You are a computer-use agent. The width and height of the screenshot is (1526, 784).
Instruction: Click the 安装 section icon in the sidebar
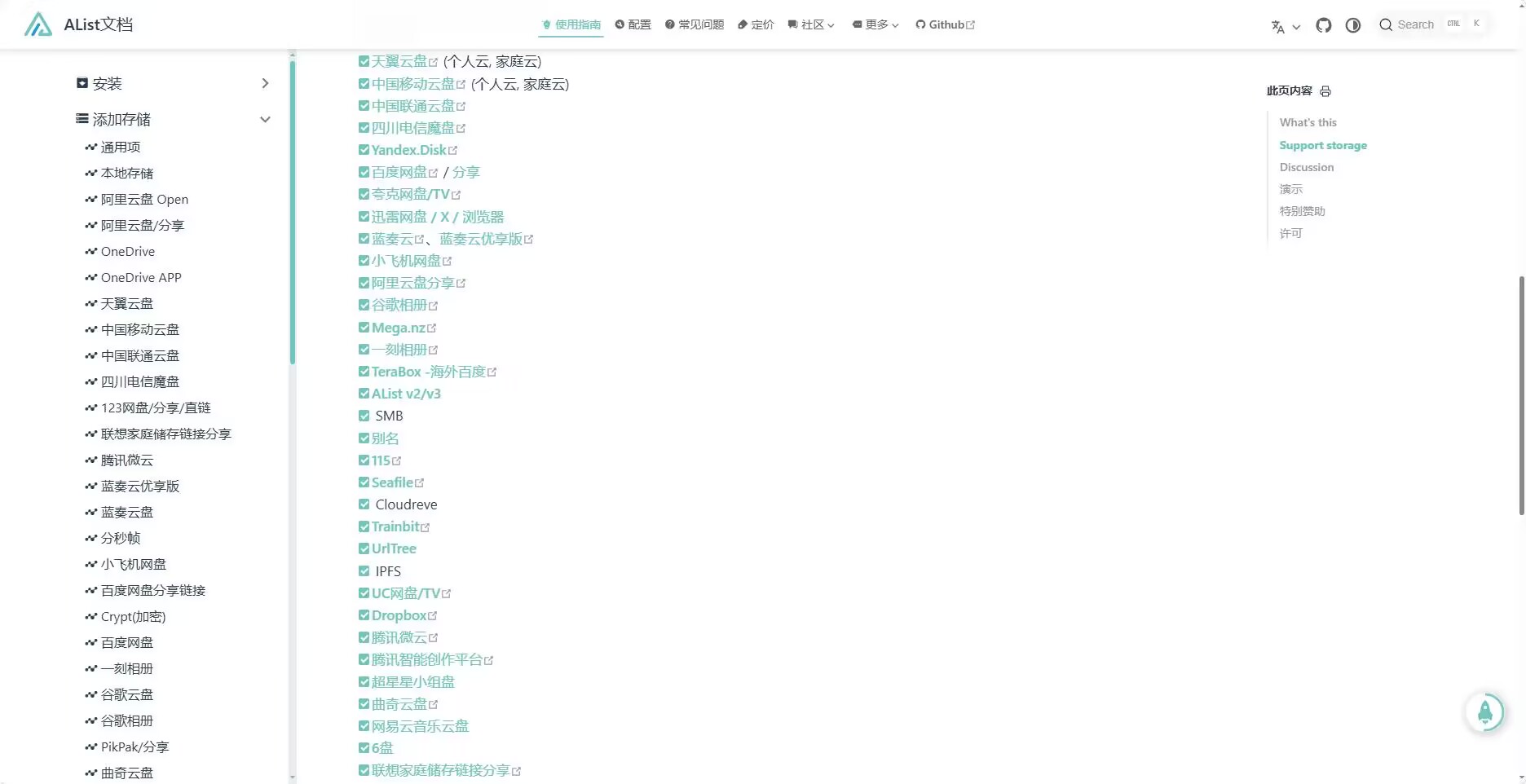[x=81, y=82]
